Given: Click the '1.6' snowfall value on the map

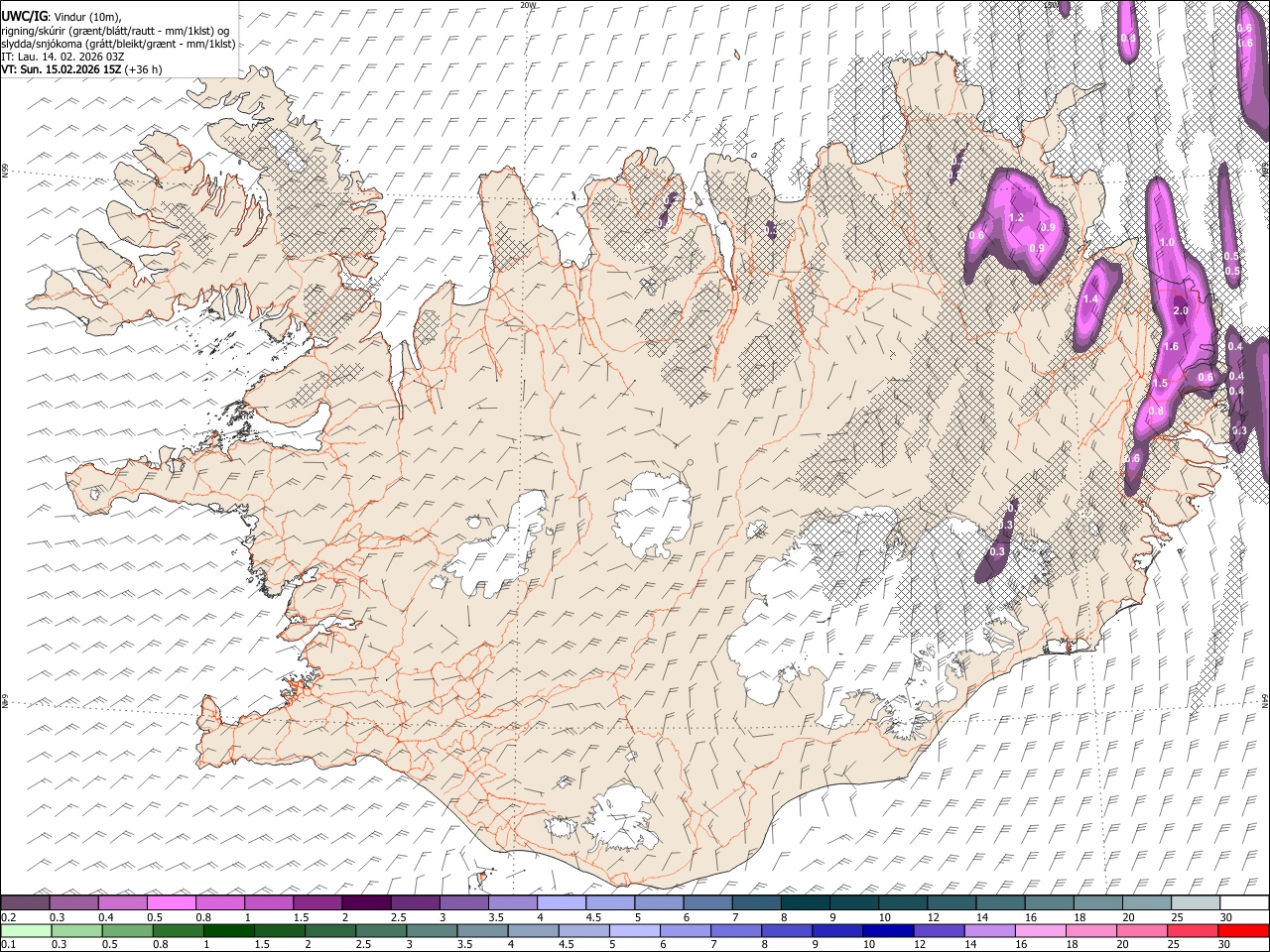Looking at the screenshot, I should tap(1171, 346).
